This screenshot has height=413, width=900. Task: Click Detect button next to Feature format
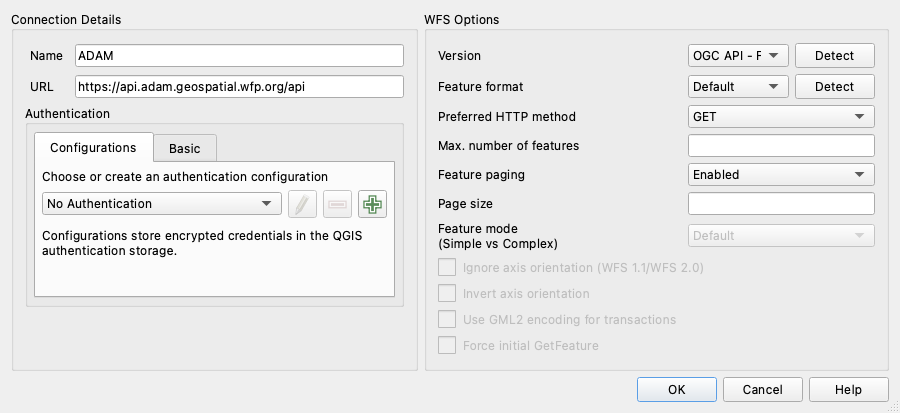835,87
